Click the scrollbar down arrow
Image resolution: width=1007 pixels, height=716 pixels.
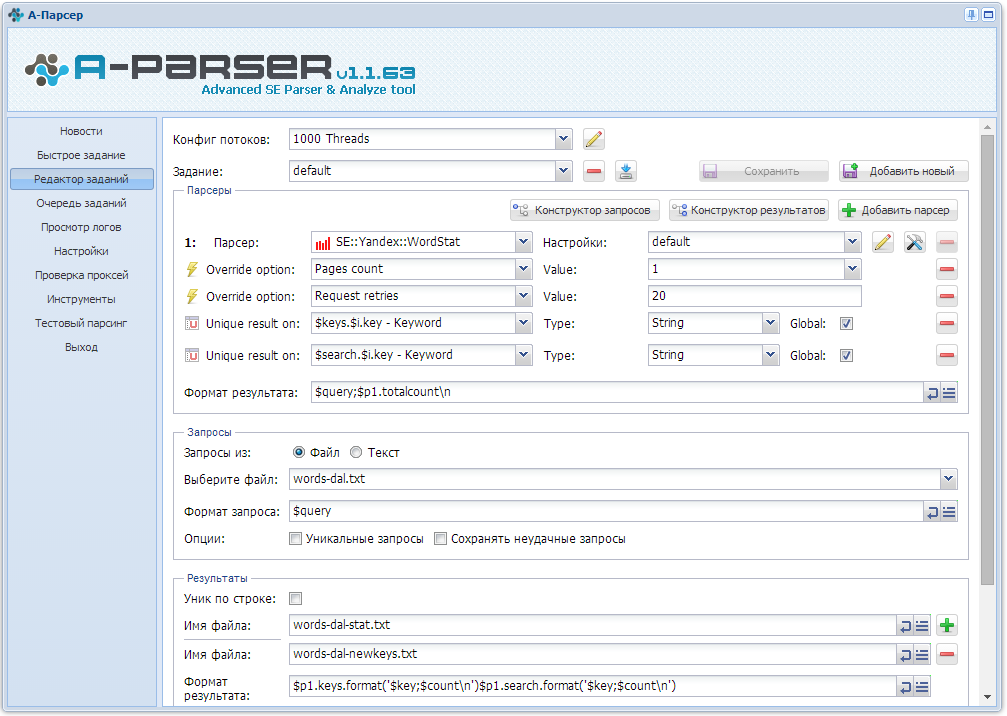point(988,697)
